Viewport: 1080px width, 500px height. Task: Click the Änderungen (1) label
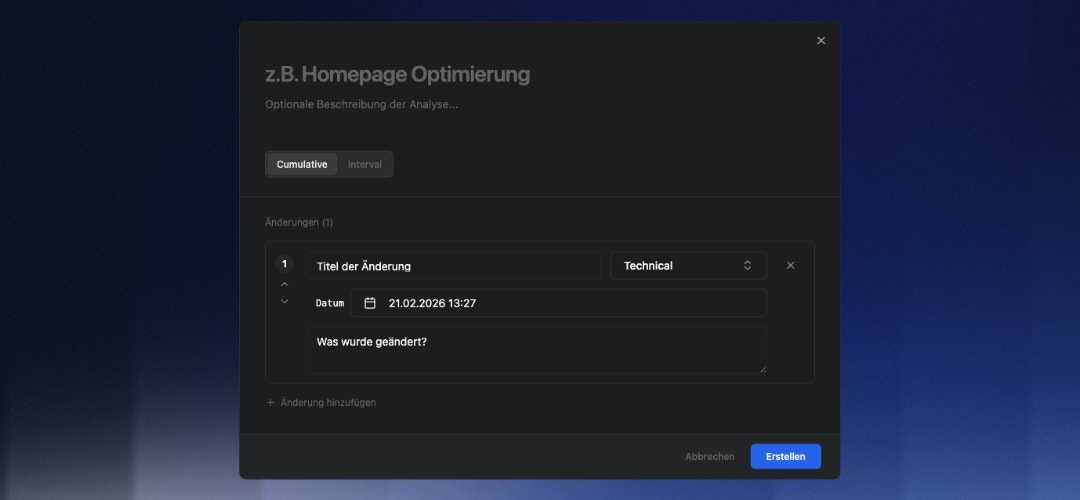click(299, 222)
